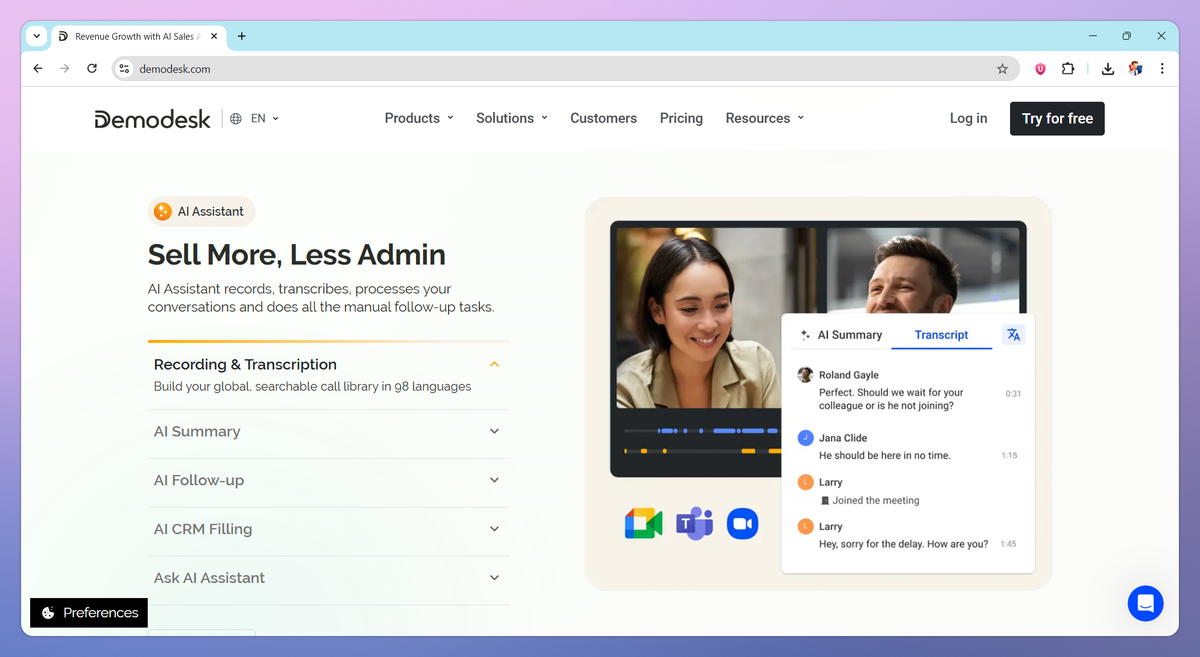This screenshot has width=1200, height=657.
Task: Open the browser extensions puzzle icon
Action: (x=1068, y=69)
